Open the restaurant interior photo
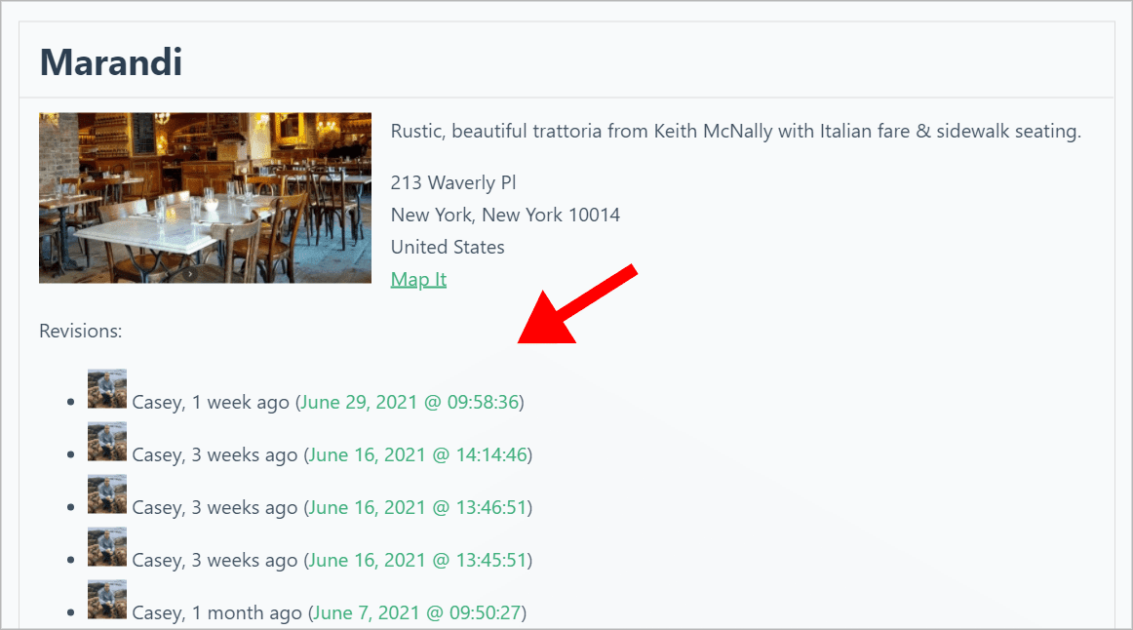The width and height of the screenshot is (1133, 630). pyautogui.click(x=204, y=197)
